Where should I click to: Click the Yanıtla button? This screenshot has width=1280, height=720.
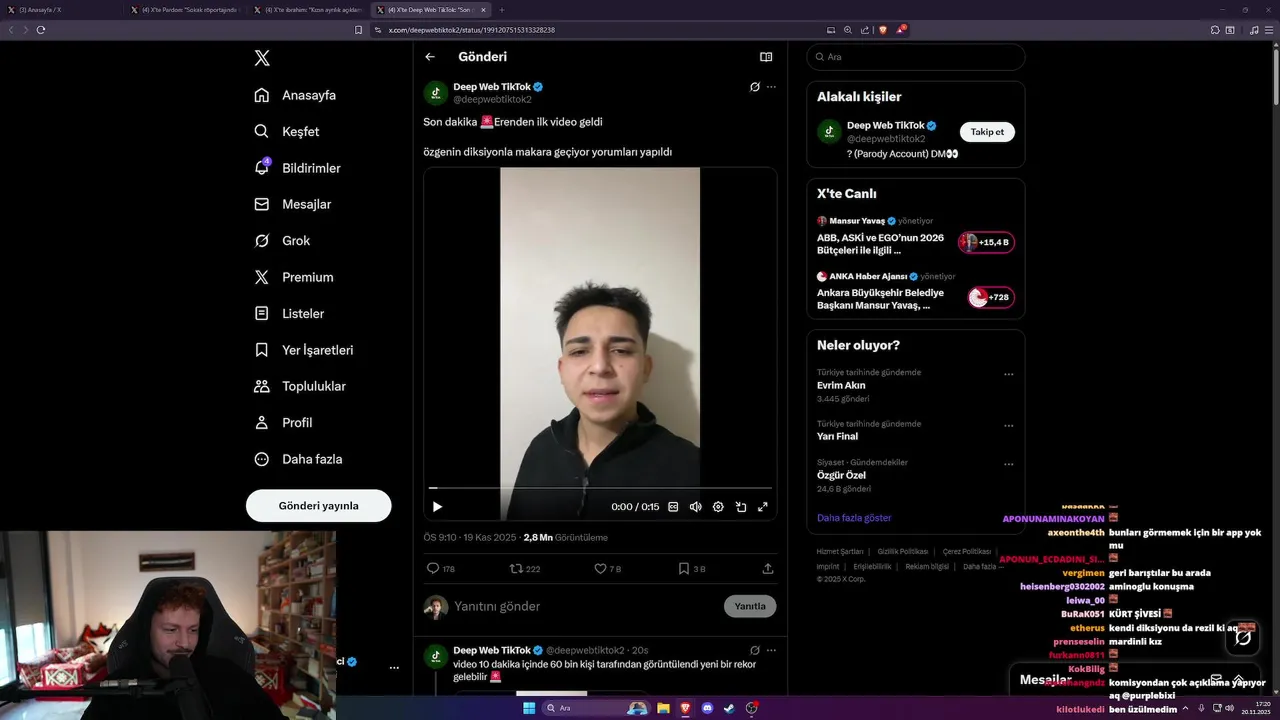750,606
